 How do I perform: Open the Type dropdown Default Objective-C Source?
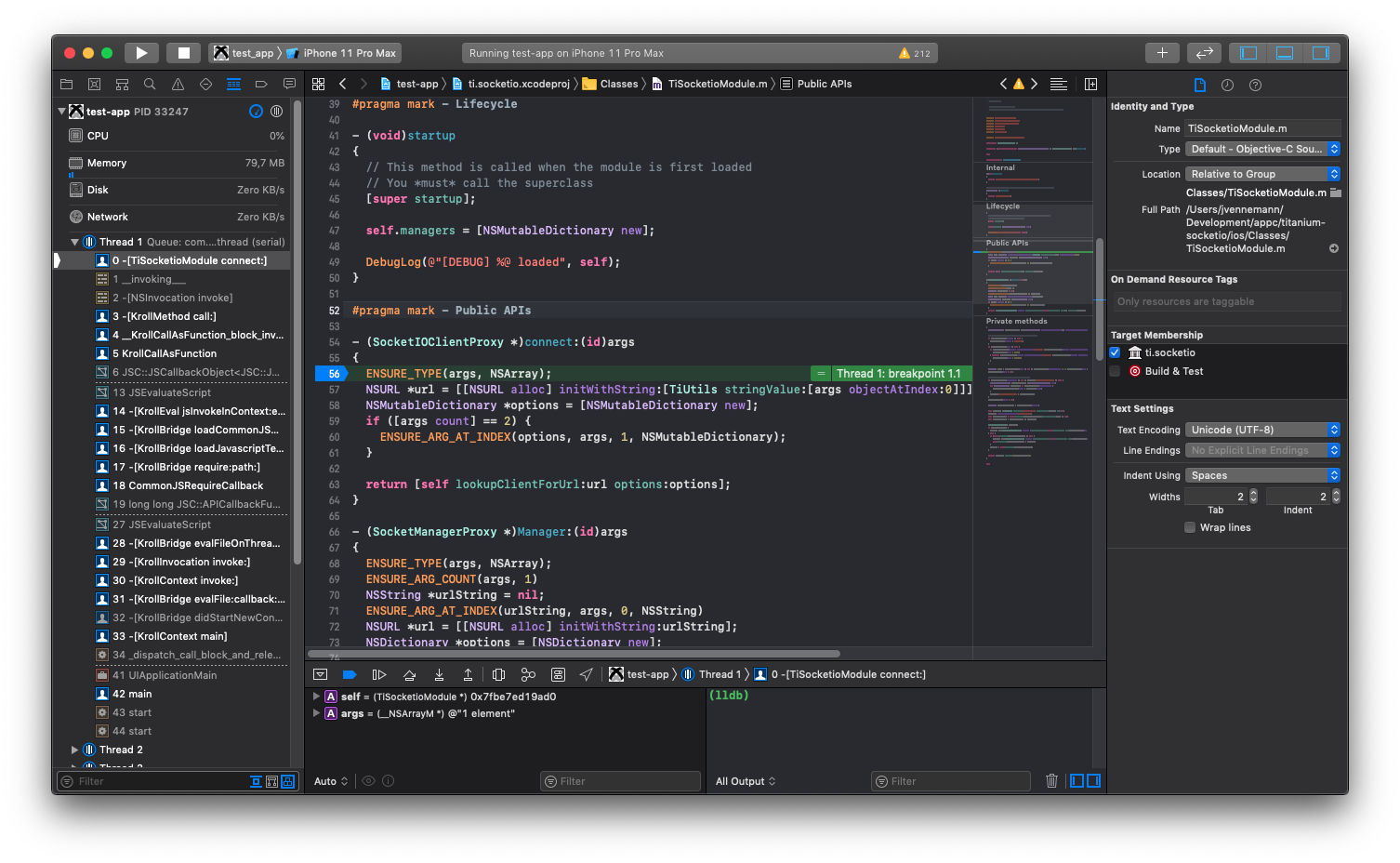point(1262,149)
